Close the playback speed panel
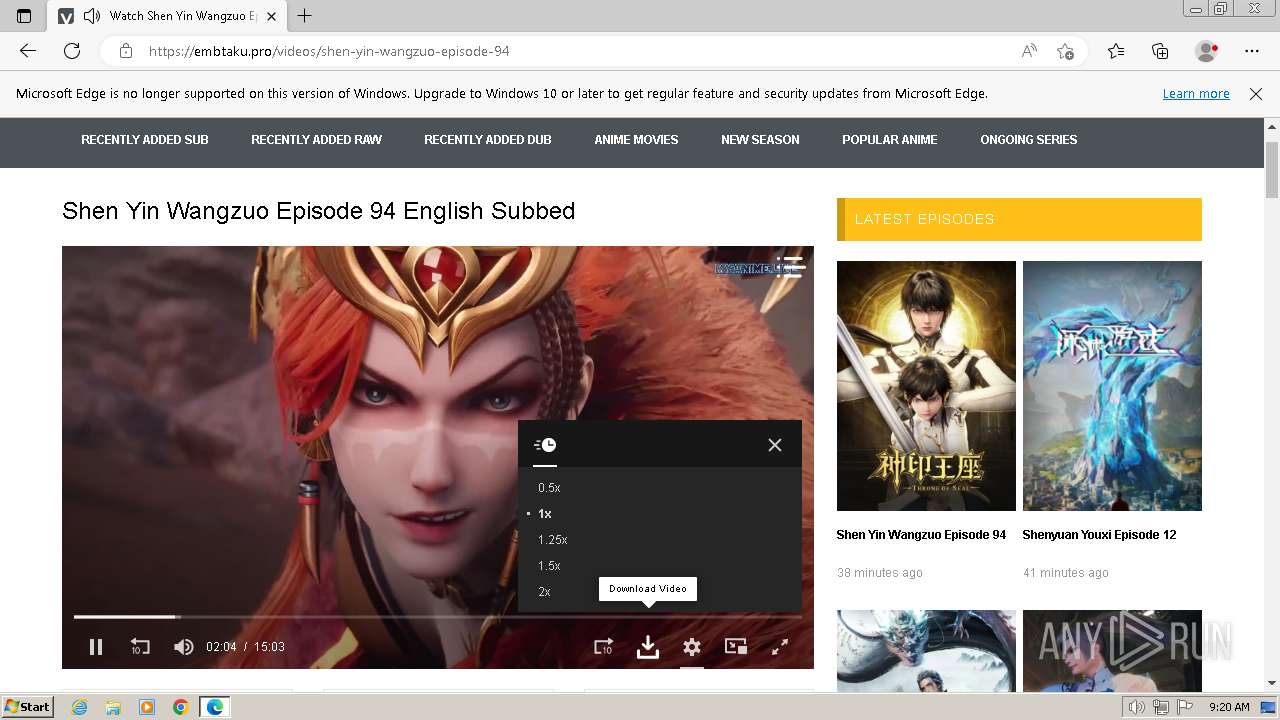 (775, 445)
